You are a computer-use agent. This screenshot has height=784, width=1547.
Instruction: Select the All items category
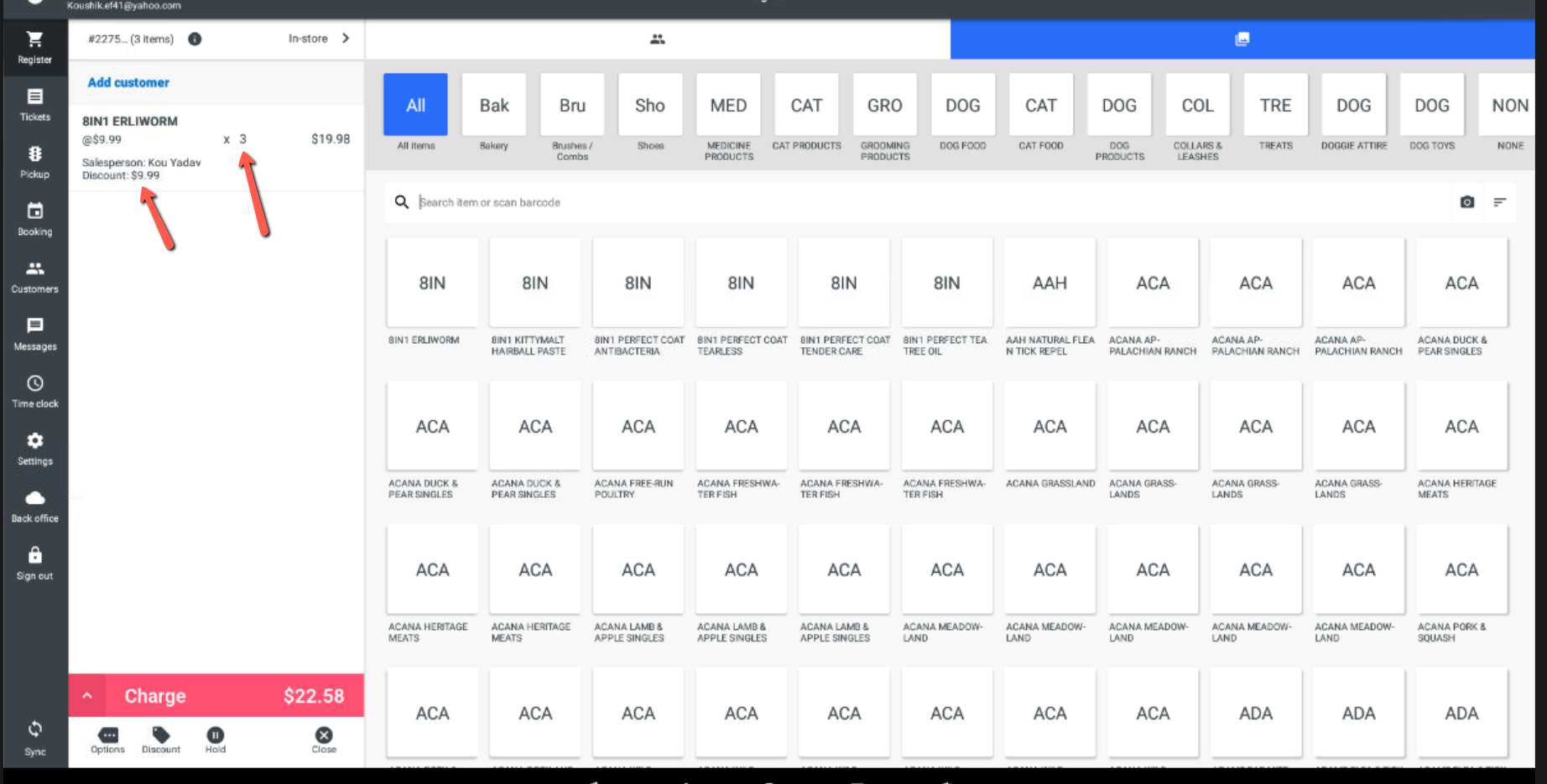pos(415,105)
